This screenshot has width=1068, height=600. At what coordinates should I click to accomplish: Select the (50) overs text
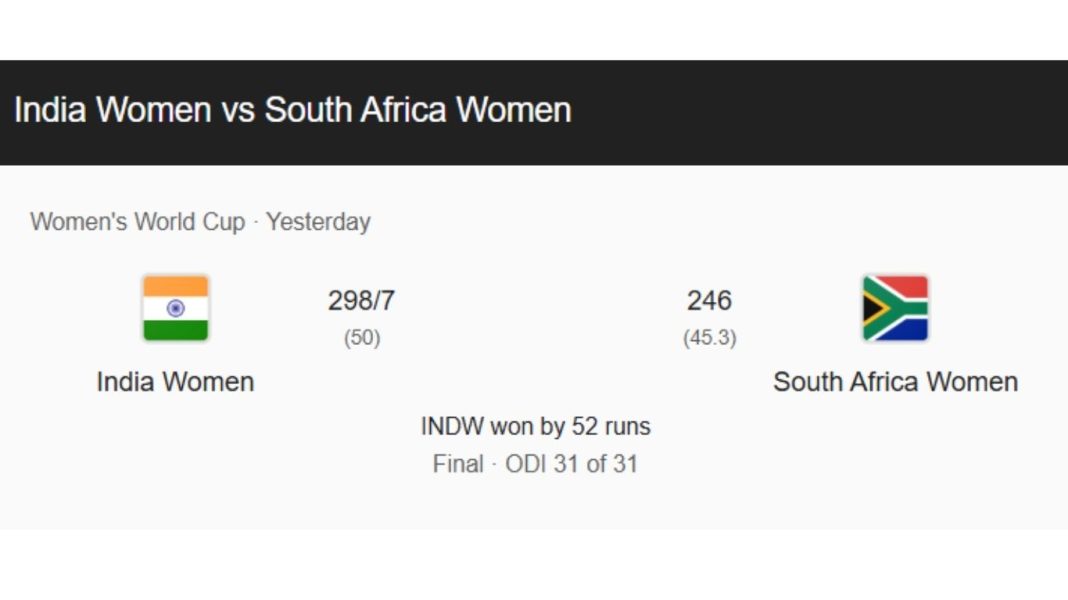(x=362, y=338)
